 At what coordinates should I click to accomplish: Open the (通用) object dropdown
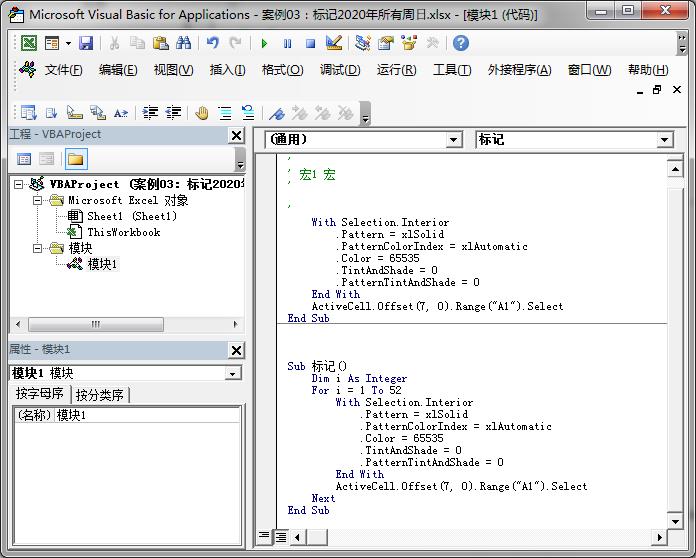[x=453, y=140]
